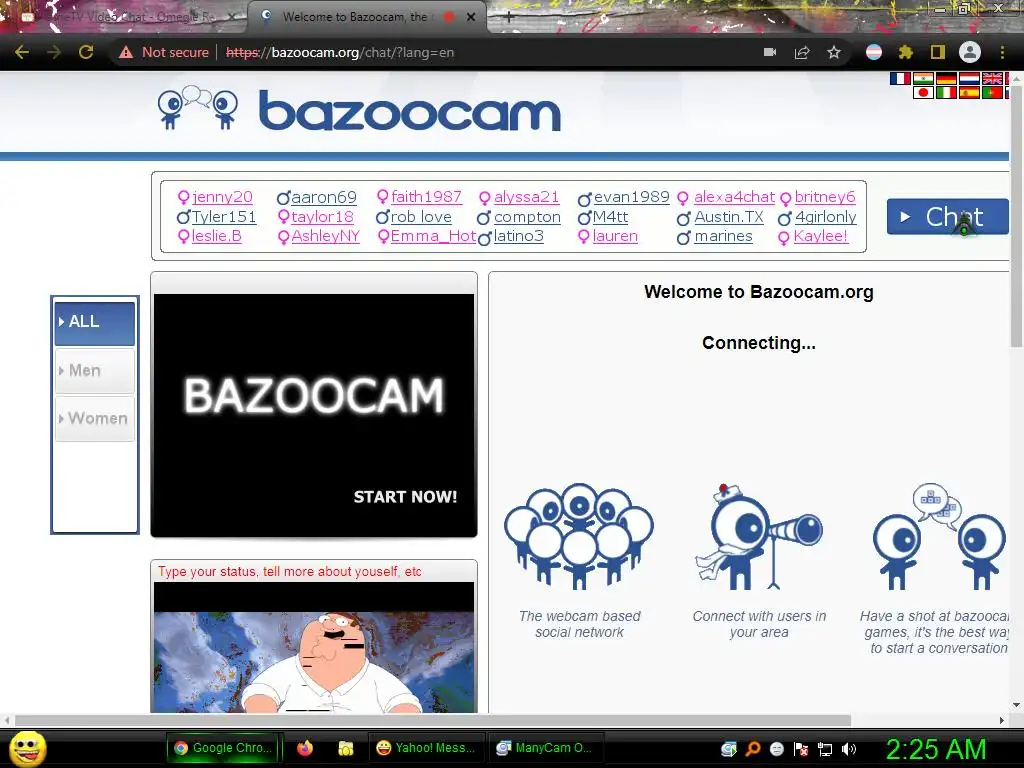Close the Bazoocam browser tab
This screenshot has height=768, width=1024.
[x=471, y=17]
